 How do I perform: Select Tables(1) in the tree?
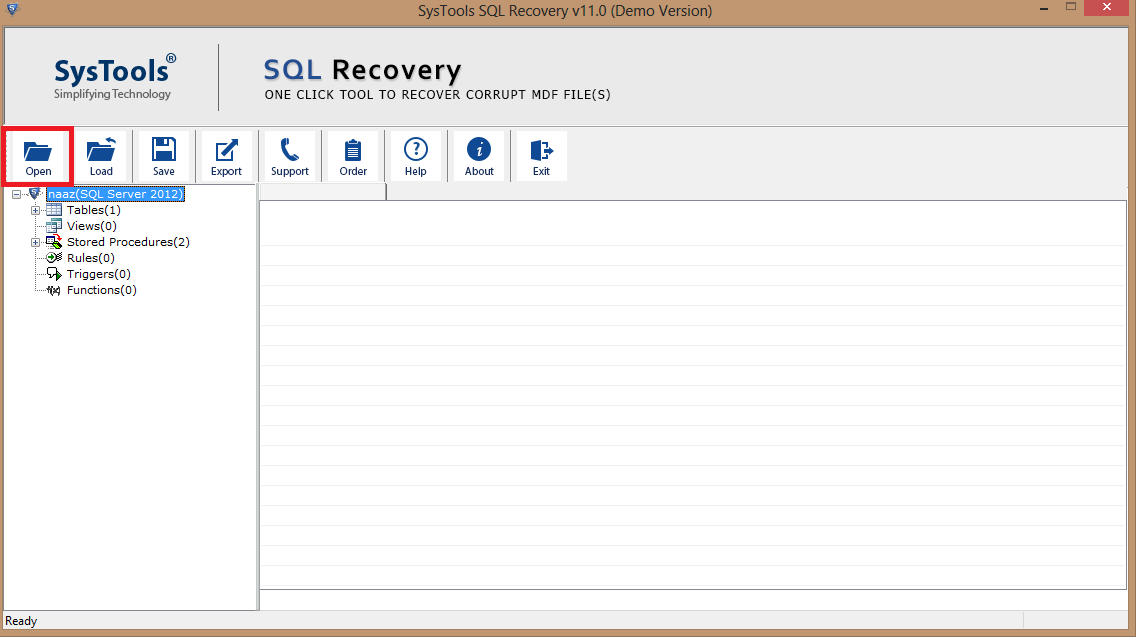93,210
